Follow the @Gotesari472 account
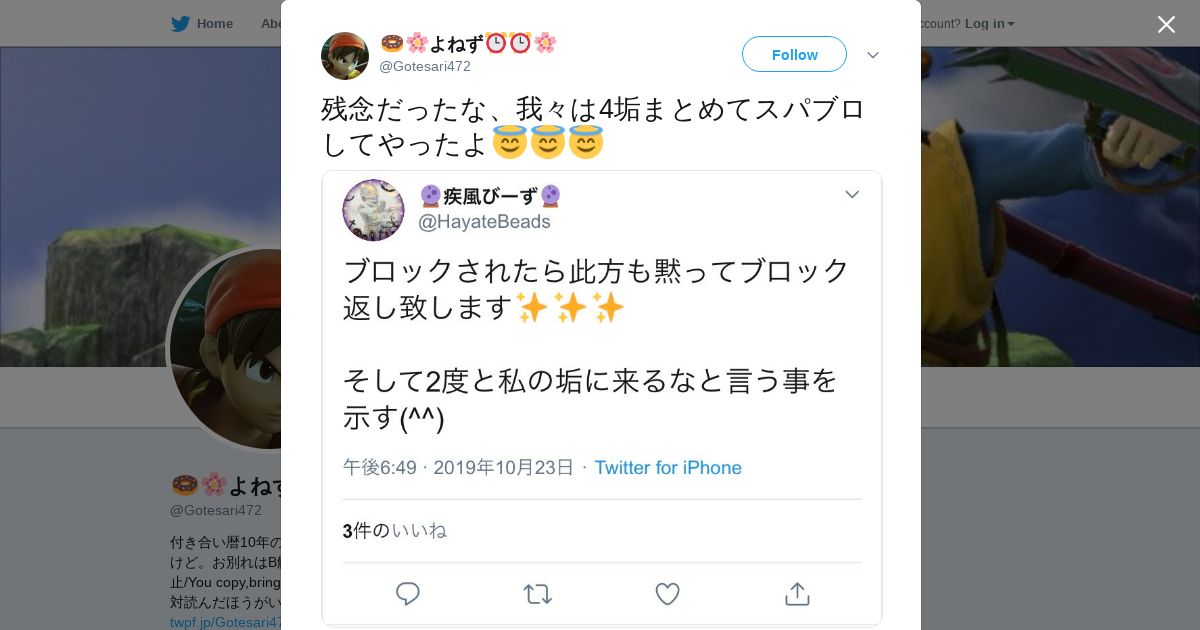This screenshot has height=630, width=1200. coord(794,54)
